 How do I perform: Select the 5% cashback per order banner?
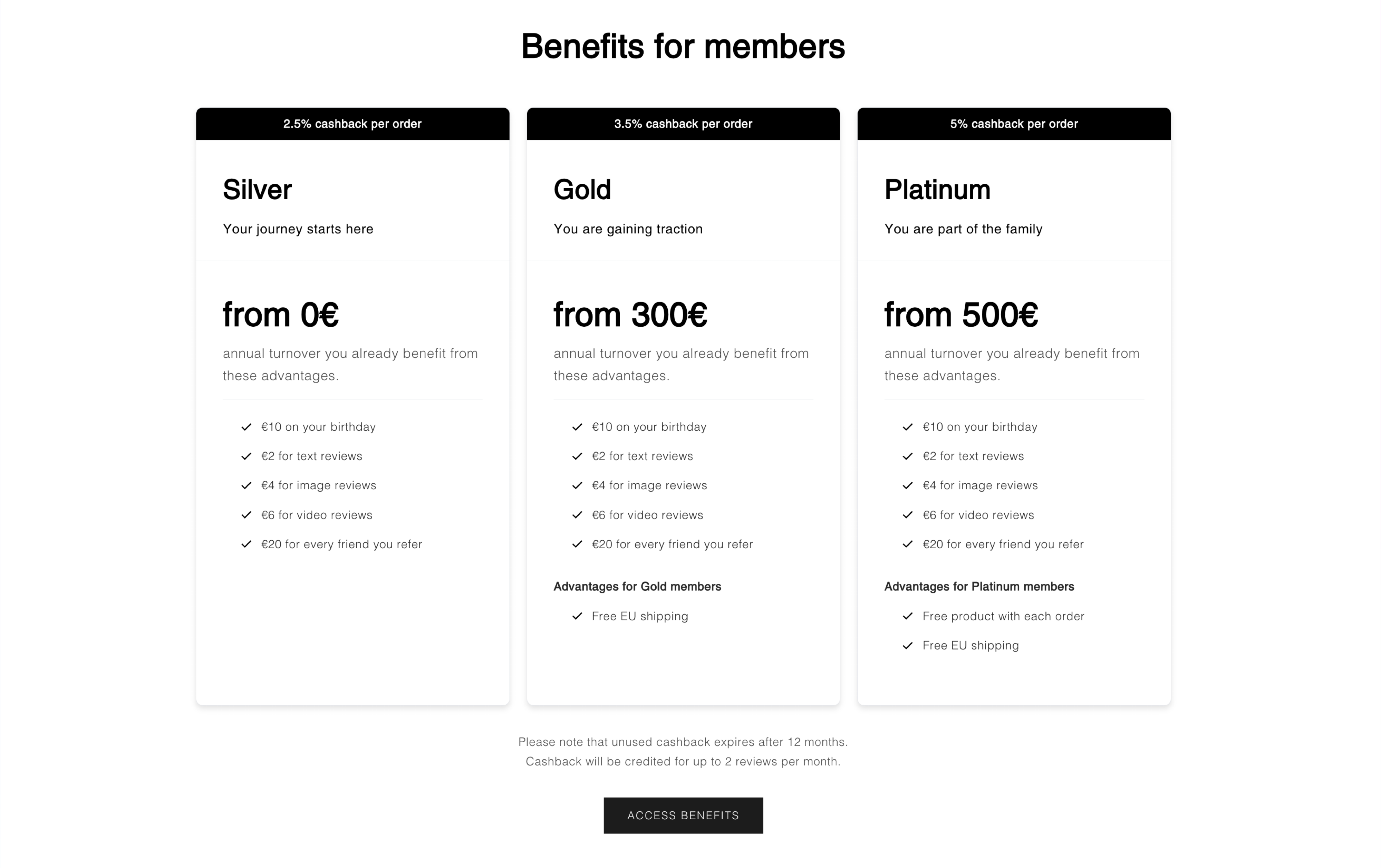pyautogui.click(x=1014, y=124)
